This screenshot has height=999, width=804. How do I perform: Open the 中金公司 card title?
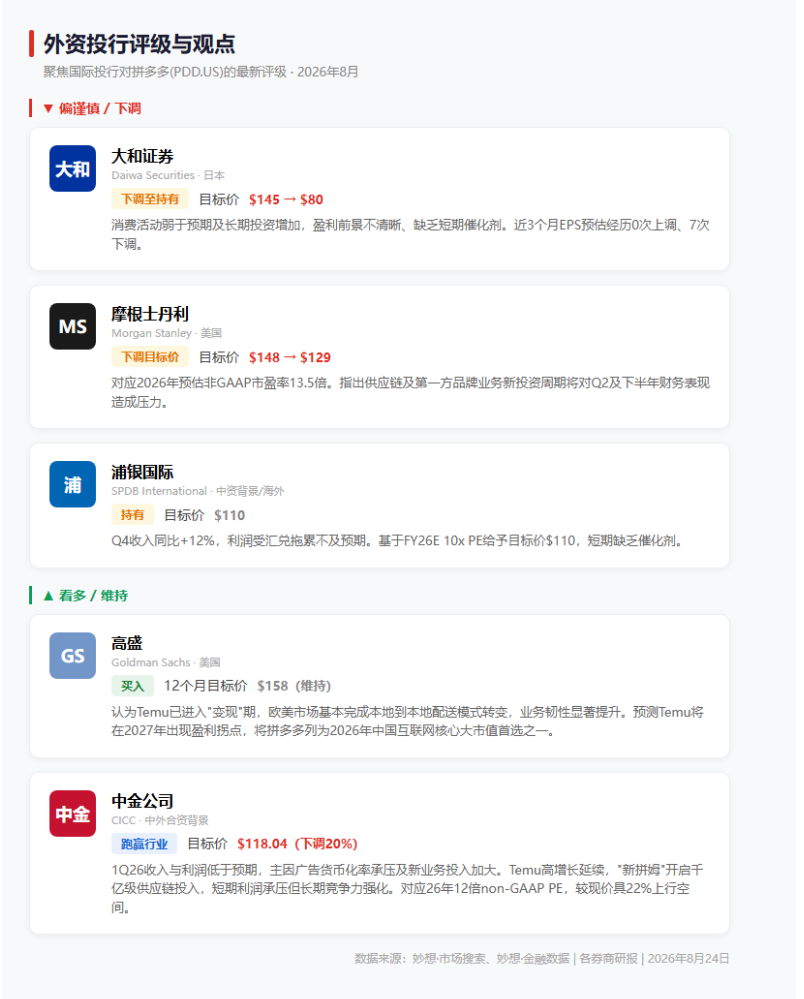pyautogui.click(x=143, y=801)
